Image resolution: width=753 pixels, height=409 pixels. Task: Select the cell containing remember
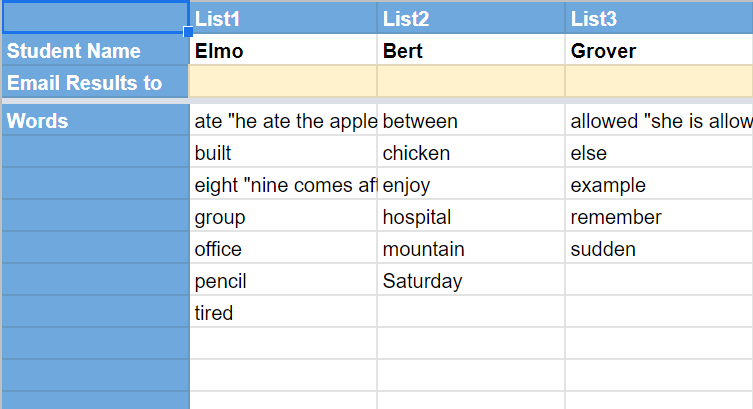[658, 217]
